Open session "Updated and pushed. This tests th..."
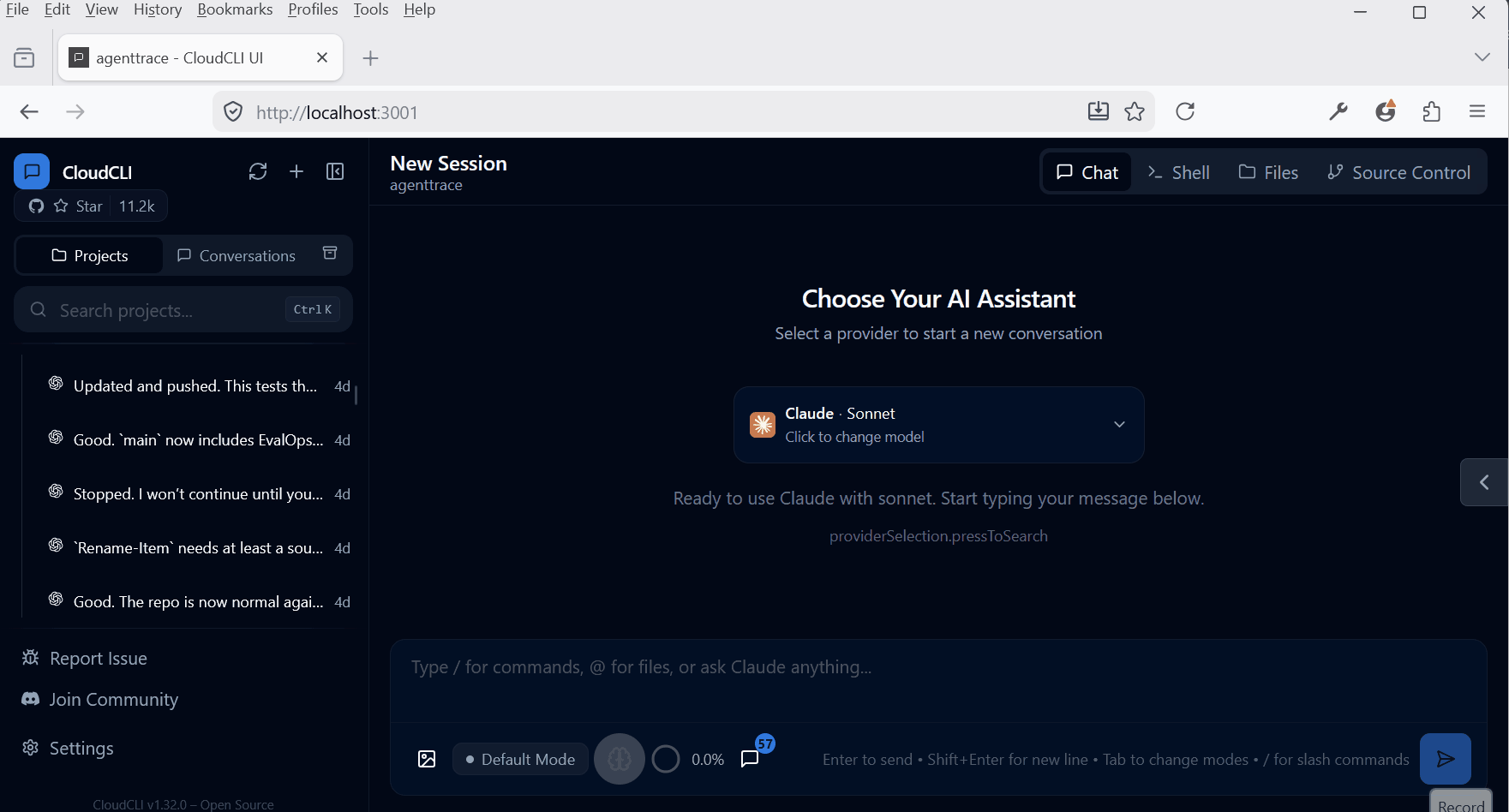The height and width of the screenshot is (812, 1509). pyautogui.click(x=199, y=386)
